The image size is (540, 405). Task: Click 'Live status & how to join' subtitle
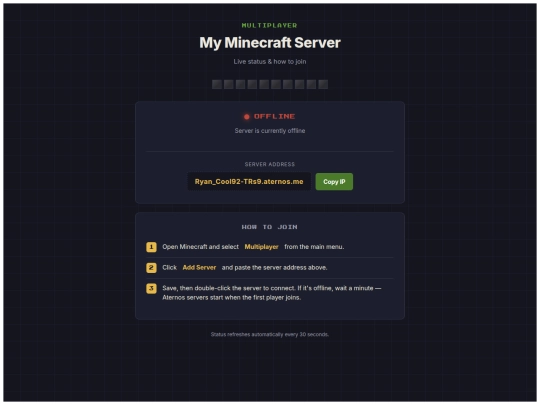pyautogui.click(x=270, y=62)
